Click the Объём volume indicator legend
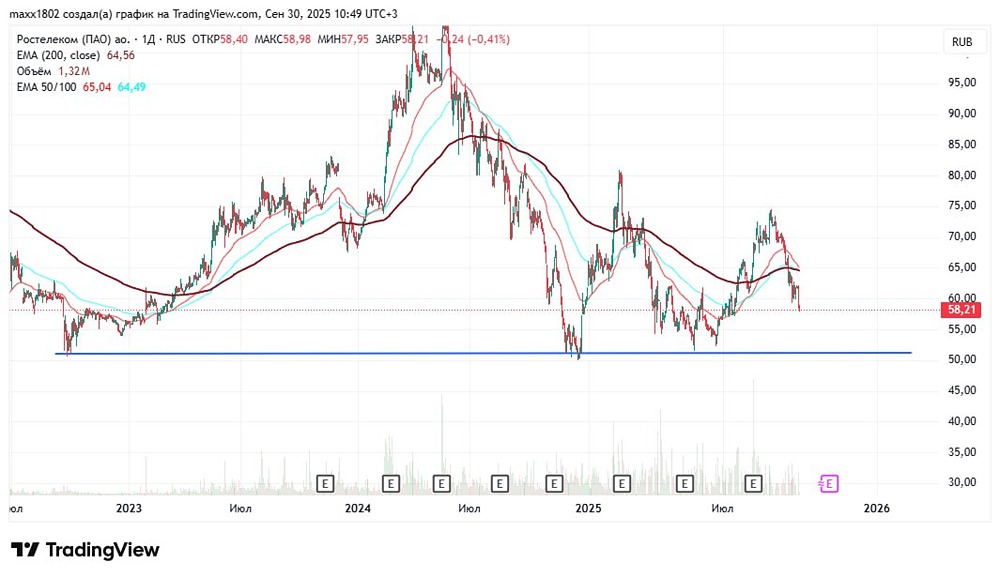The width and height of the screenshot is (1000, 578). (x=34, y=71)
